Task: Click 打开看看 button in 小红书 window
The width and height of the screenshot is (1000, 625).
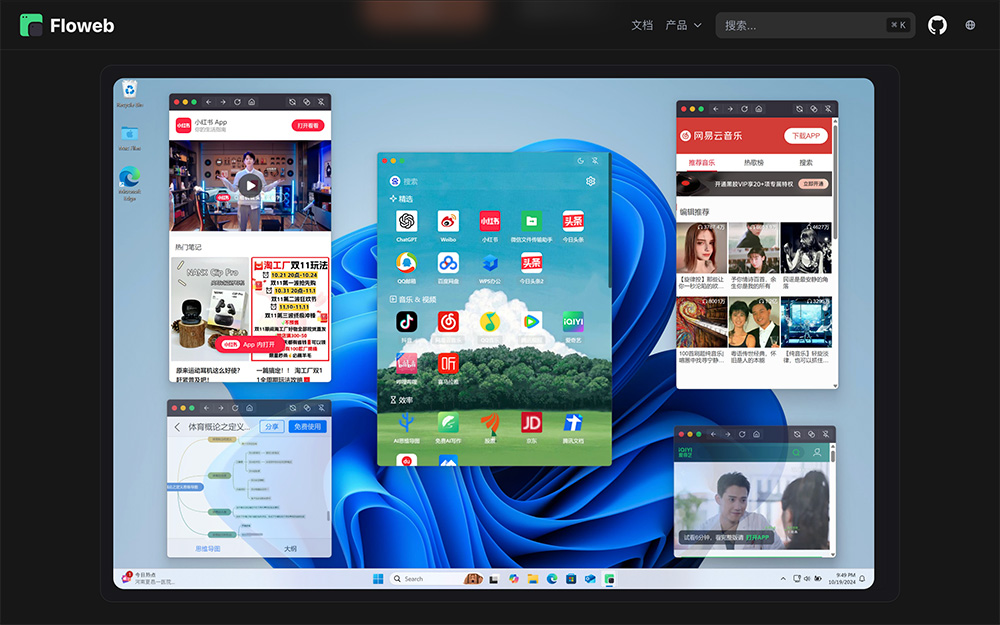Action: coord(308,126)
